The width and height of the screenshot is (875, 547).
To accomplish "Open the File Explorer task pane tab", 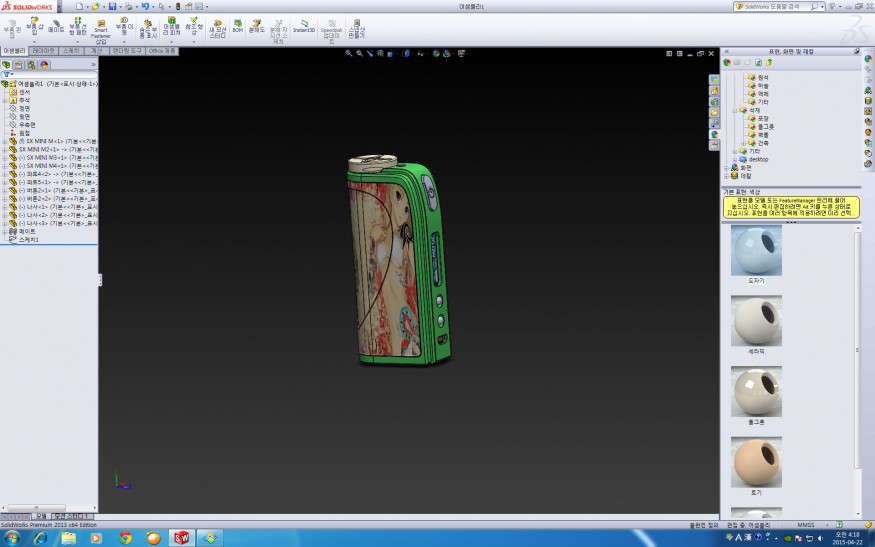I will pyautogui.click(x=714, y=113).
